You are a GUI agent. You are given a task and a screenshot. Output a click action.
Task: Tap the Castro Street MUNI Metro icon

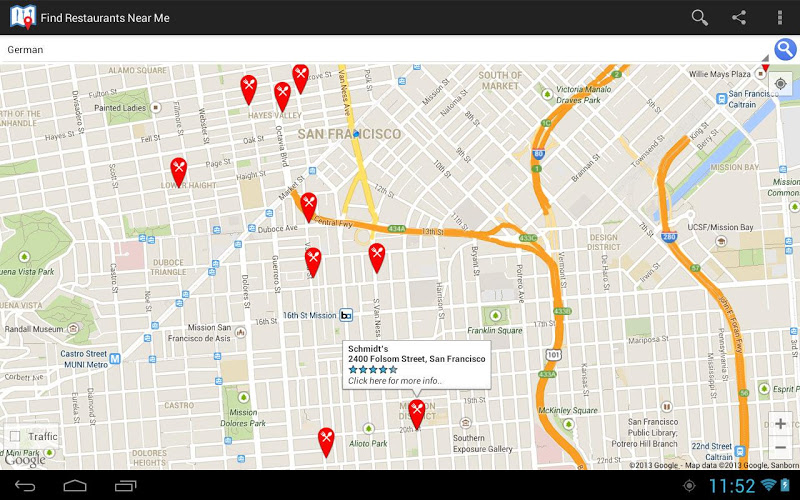click(x=115, y=359)
